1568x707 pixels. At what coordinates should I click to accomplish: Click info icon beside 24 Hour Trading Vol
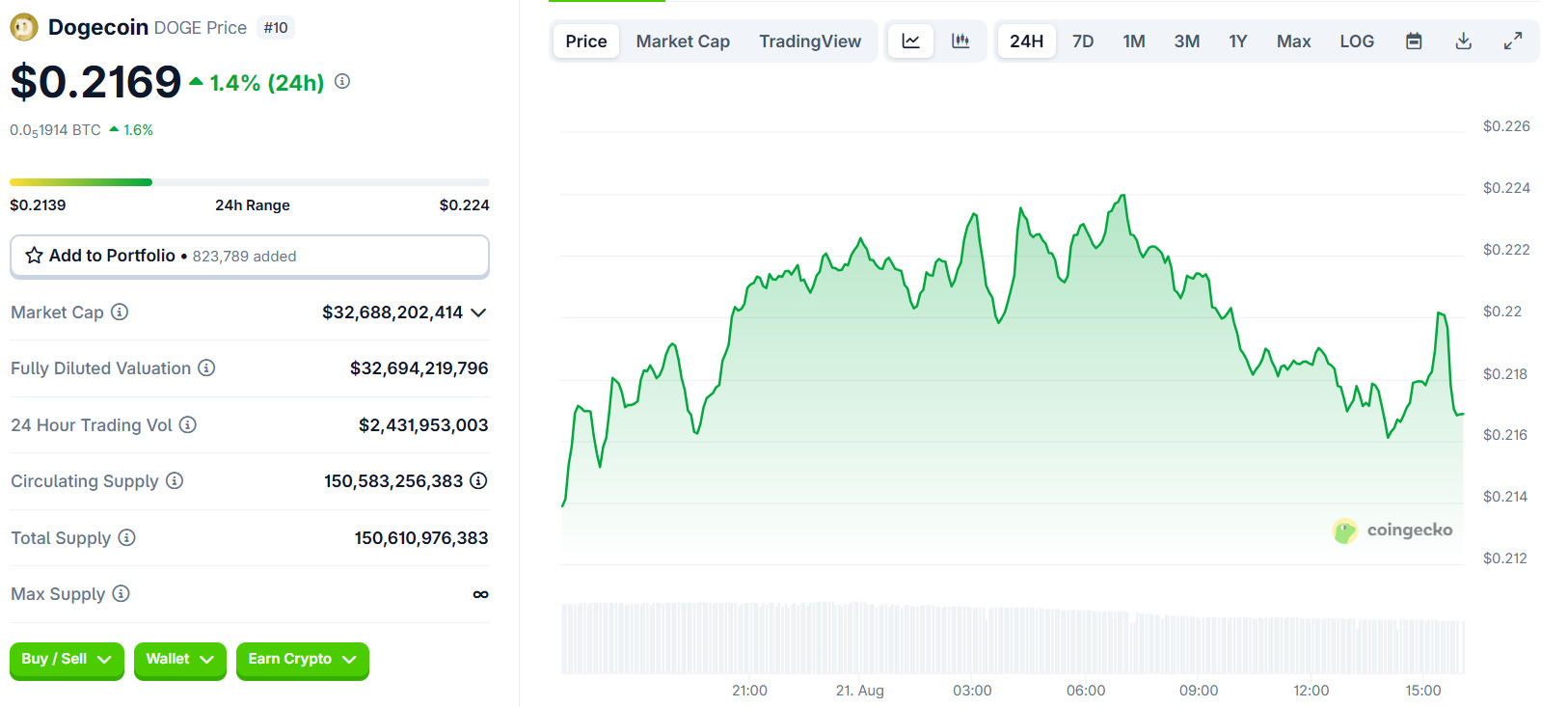pos(188,424)
